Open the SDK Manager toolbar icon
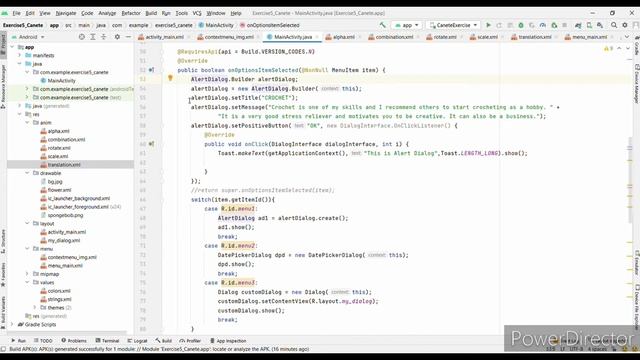This screenshot has height=360, width=640. [x=600, y=25]
